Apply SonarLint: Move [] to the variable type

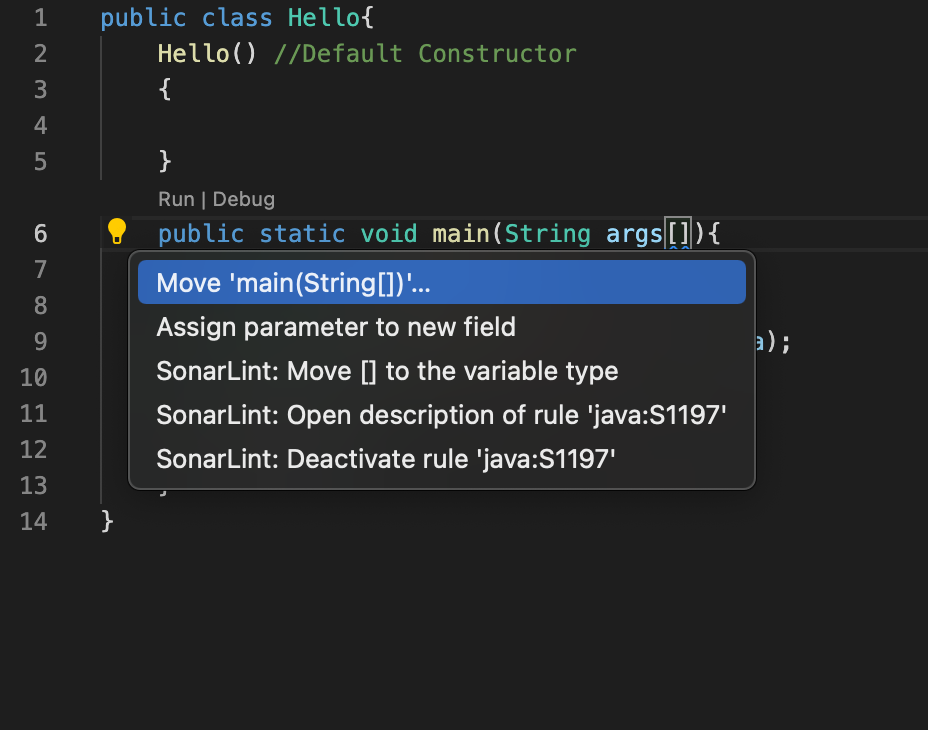(442, 371)
